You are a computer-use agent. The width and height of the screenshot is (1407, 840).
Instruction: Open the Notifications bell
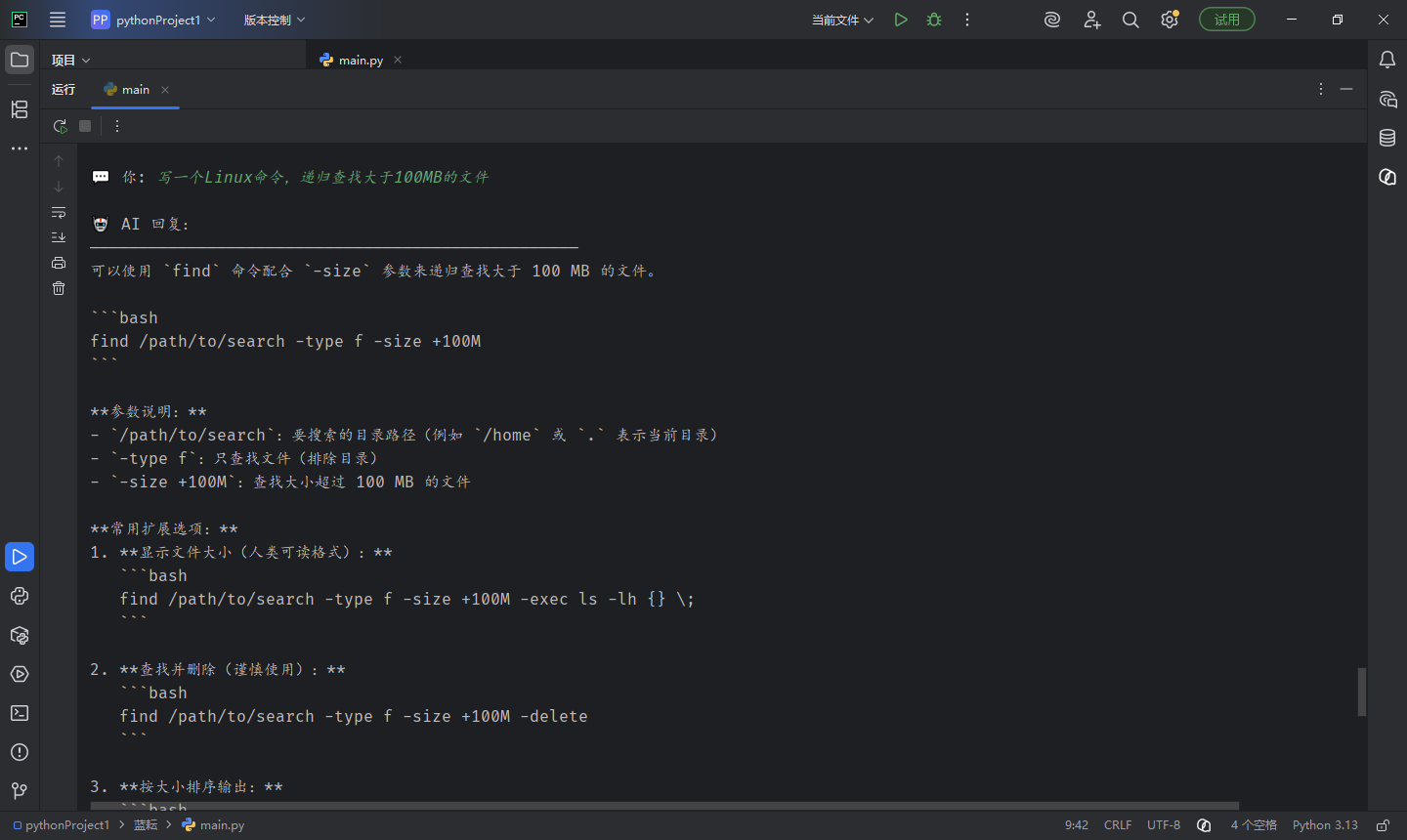point(1387,60)
